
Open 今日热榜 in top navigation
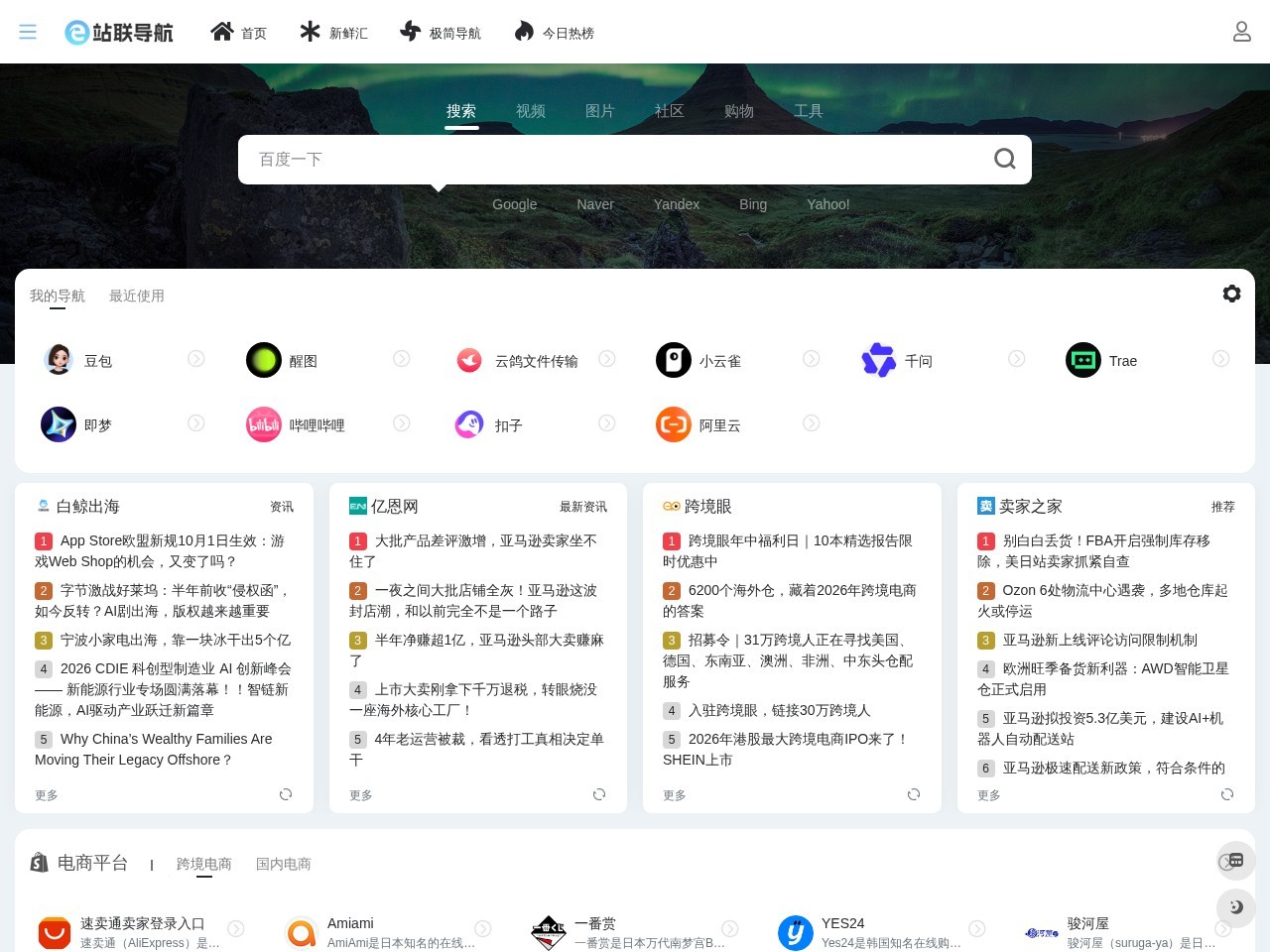pos(554,33)
